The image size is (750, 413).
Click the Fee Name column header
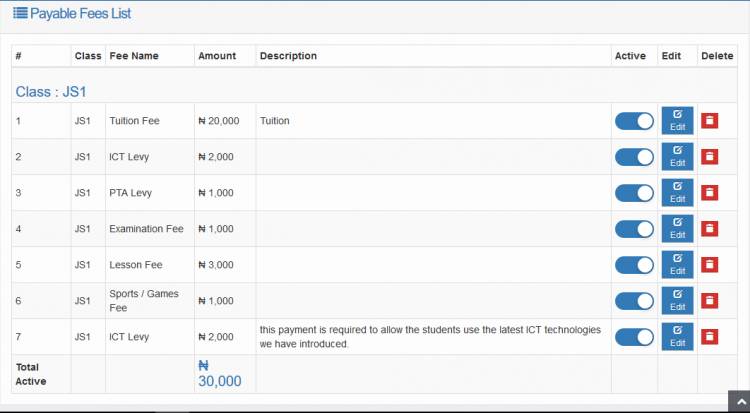(133, 56)
